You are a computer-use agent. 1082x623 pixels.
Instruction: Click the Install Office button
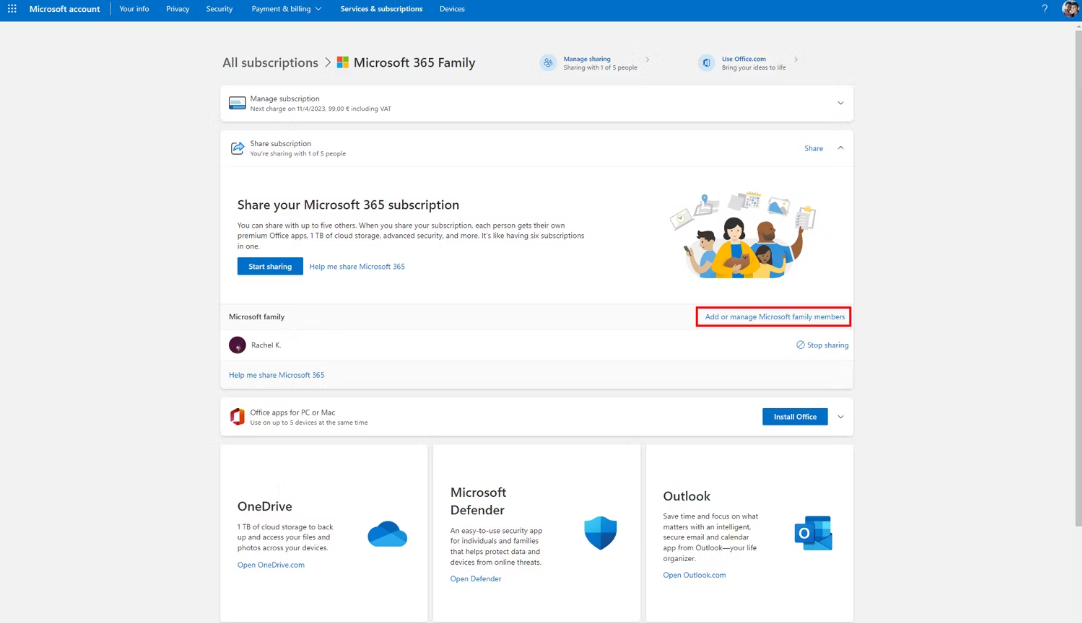(795, 417)
